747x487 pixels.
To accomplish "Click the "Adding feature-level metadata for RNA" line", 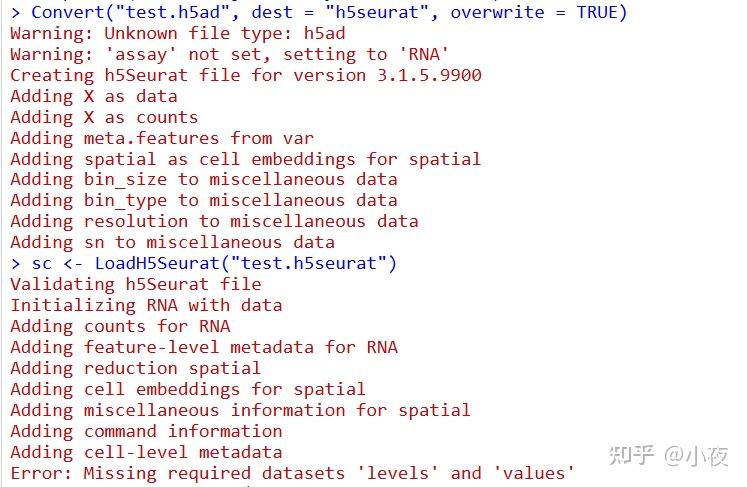I will tap(203, 347).
